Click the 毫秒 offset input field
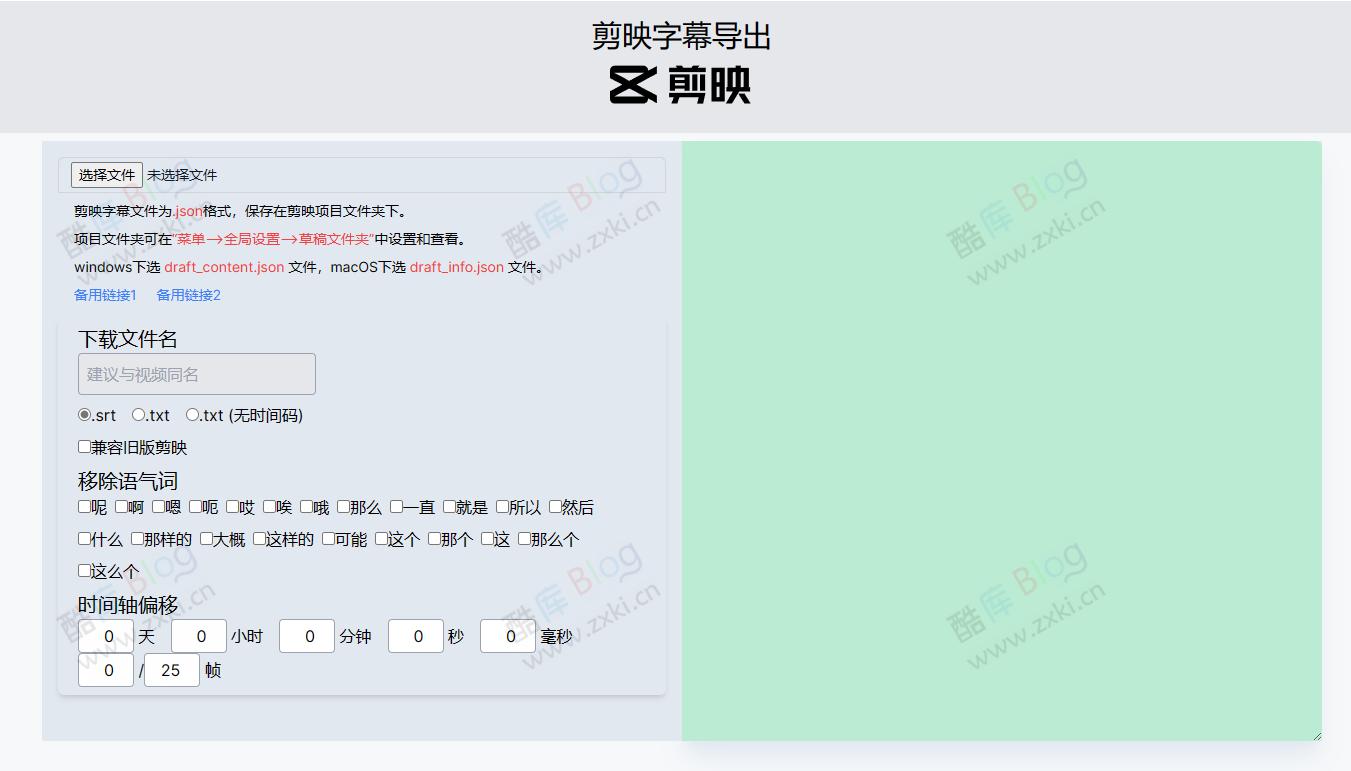1351x771 pixels. pyautogui.click(x=508, y=636)
